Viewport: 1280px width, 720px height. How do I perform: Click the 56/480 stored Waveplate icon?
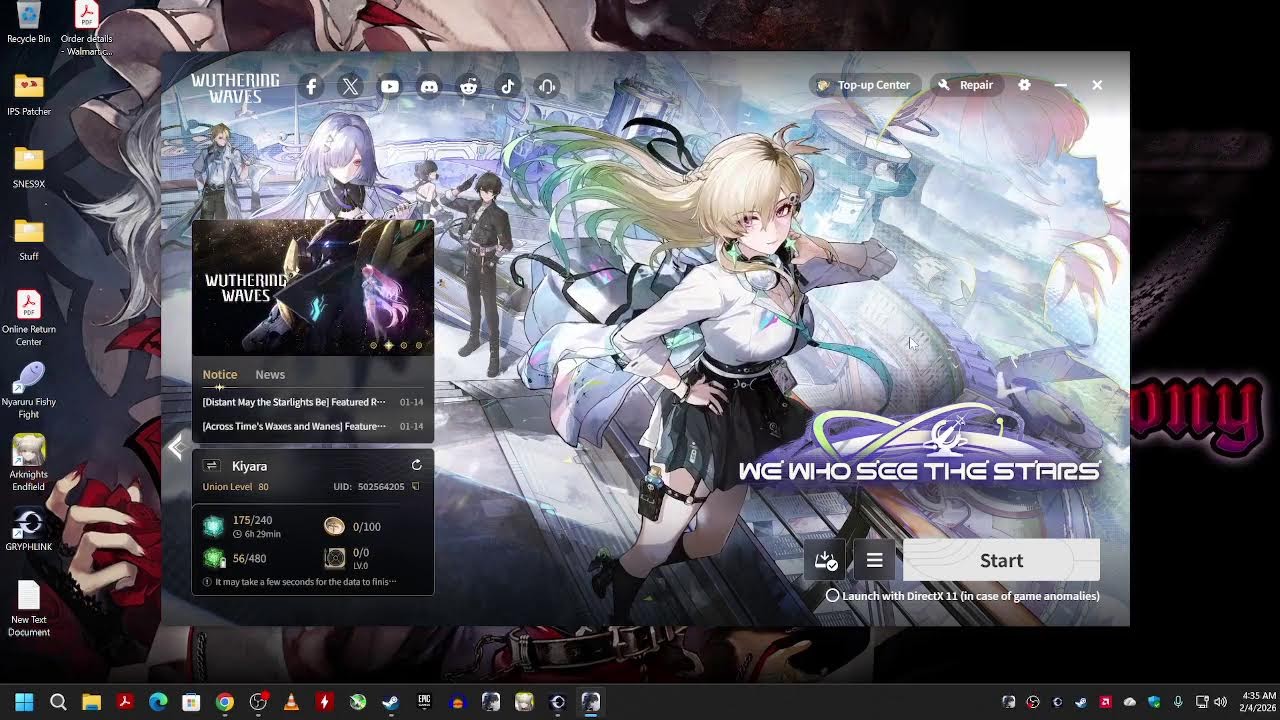coord(213,558)
